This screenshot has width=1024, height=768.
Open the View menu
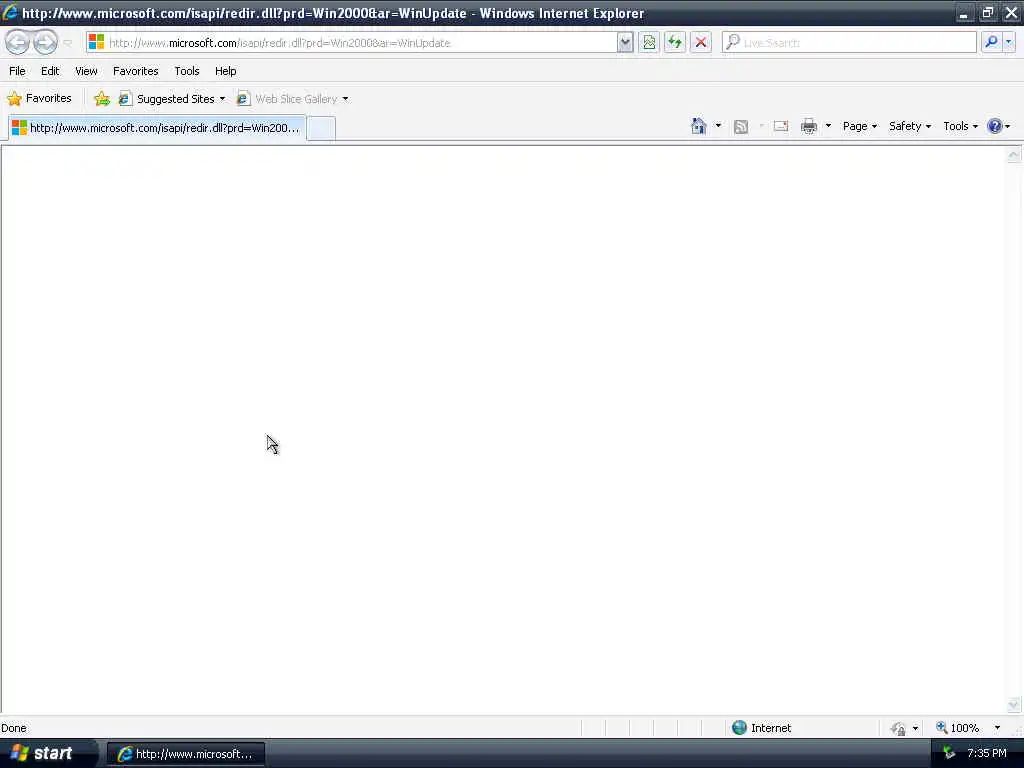[x=86, y=71]
